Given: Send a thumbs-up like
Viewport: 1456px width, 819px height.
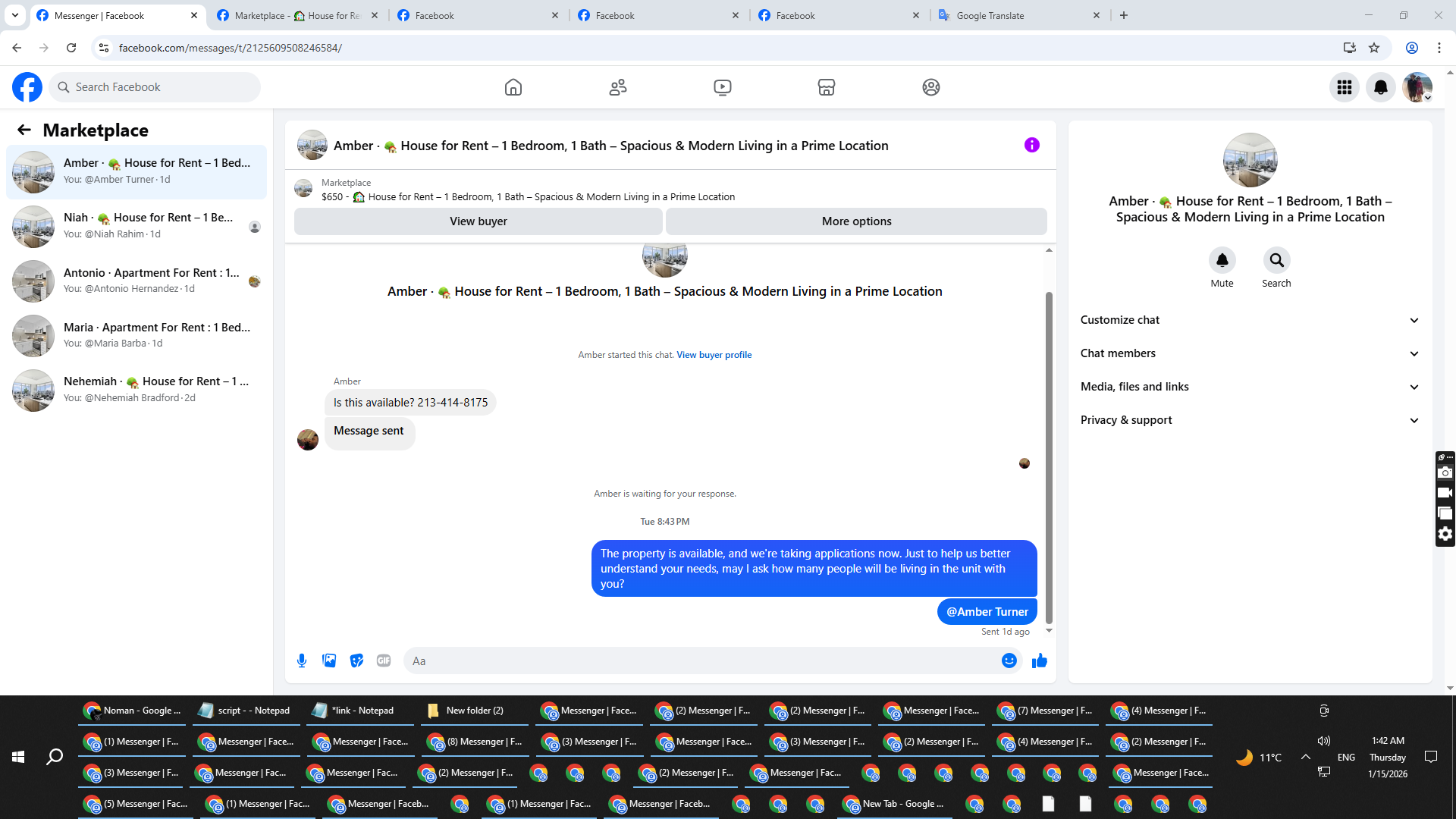Looking at the screenshot, I should (x=1039, y=661).
